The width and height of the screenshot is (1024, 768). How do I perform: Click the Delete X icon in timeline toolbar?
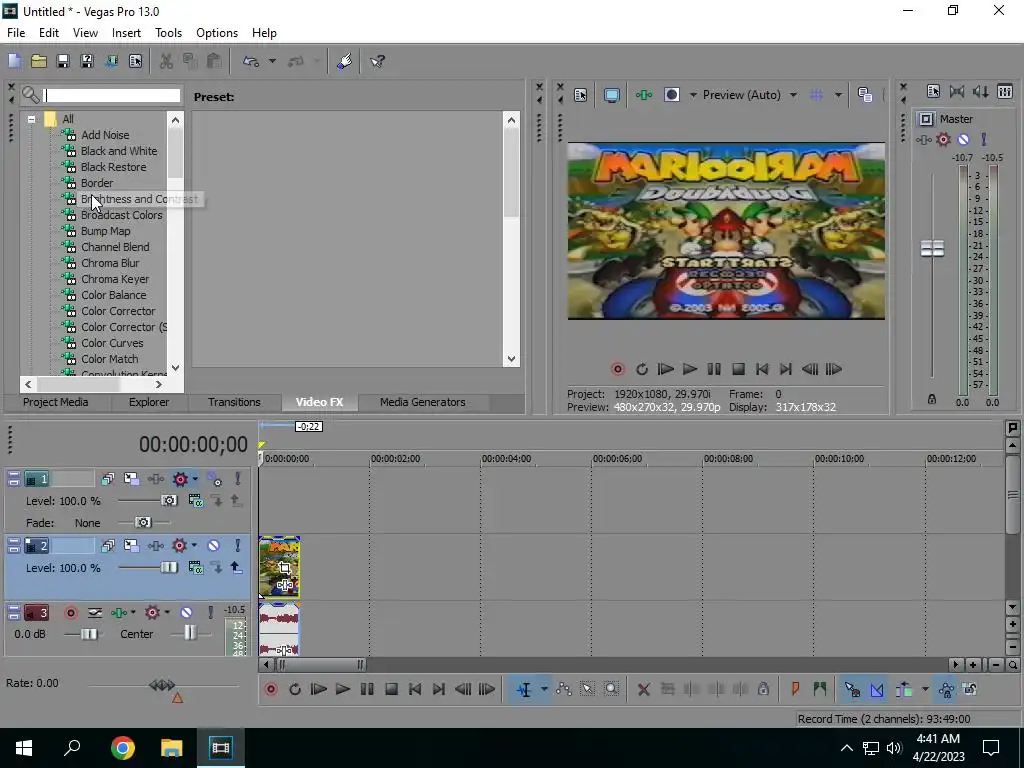coord(643,690)
